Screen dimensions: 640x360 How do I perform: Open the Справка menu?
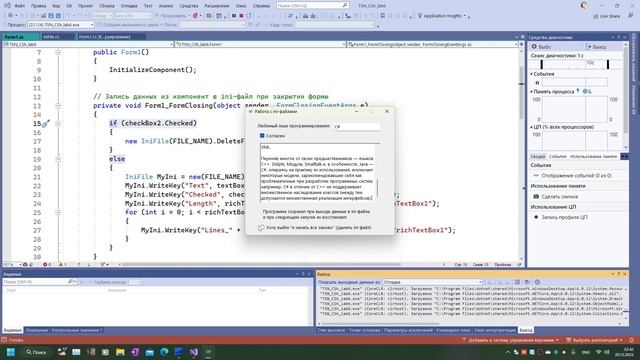[261, 6]
